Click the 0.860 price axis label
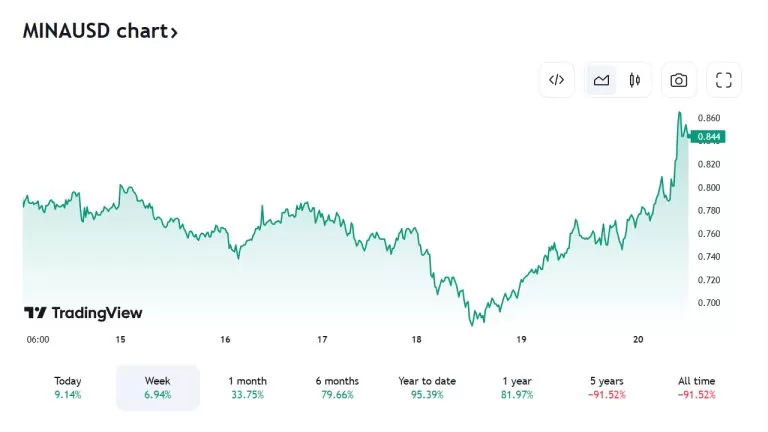The width and height of the screenshot is (768, 432). point(708,119)
